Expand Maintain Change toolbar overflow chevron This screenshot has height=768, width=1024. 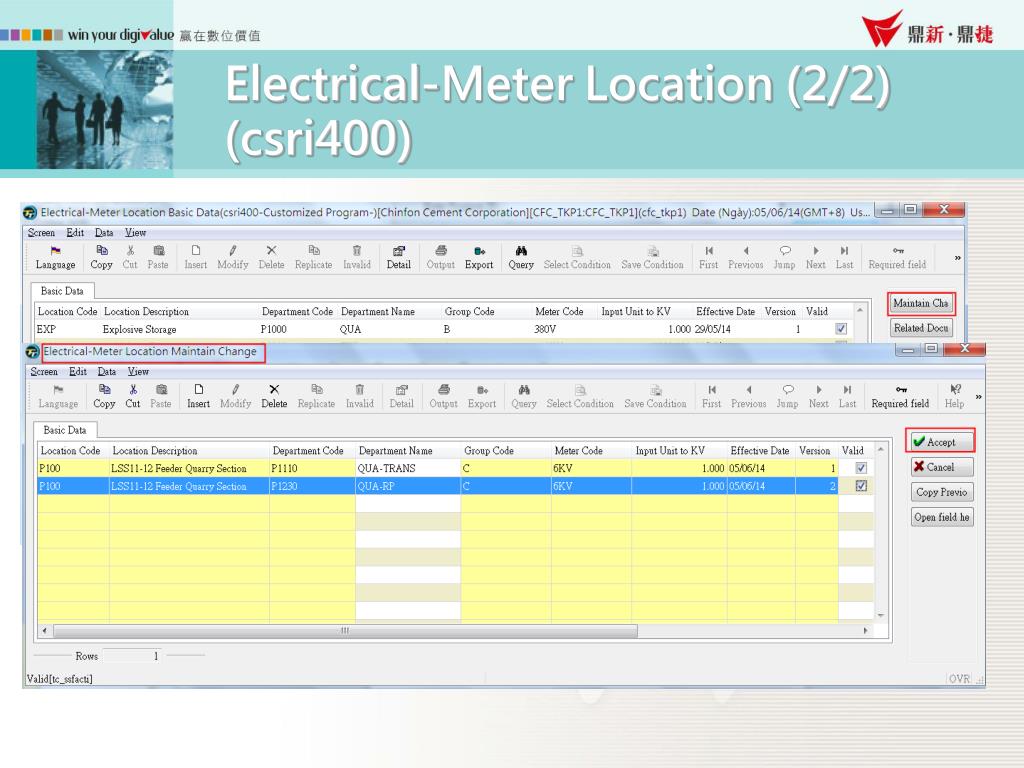pyautogui.click(x=978, y=396)
